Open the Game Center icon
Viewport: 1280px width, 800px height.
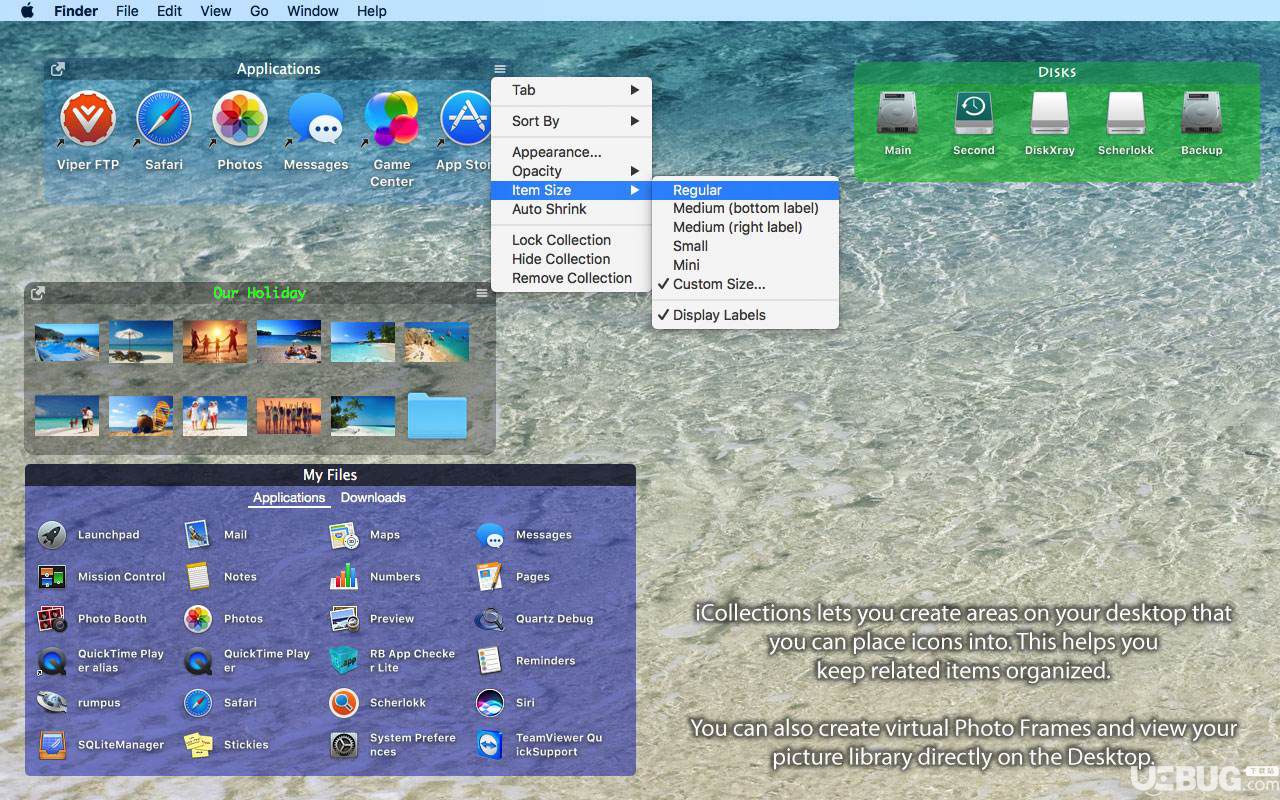tap(392, 118)
